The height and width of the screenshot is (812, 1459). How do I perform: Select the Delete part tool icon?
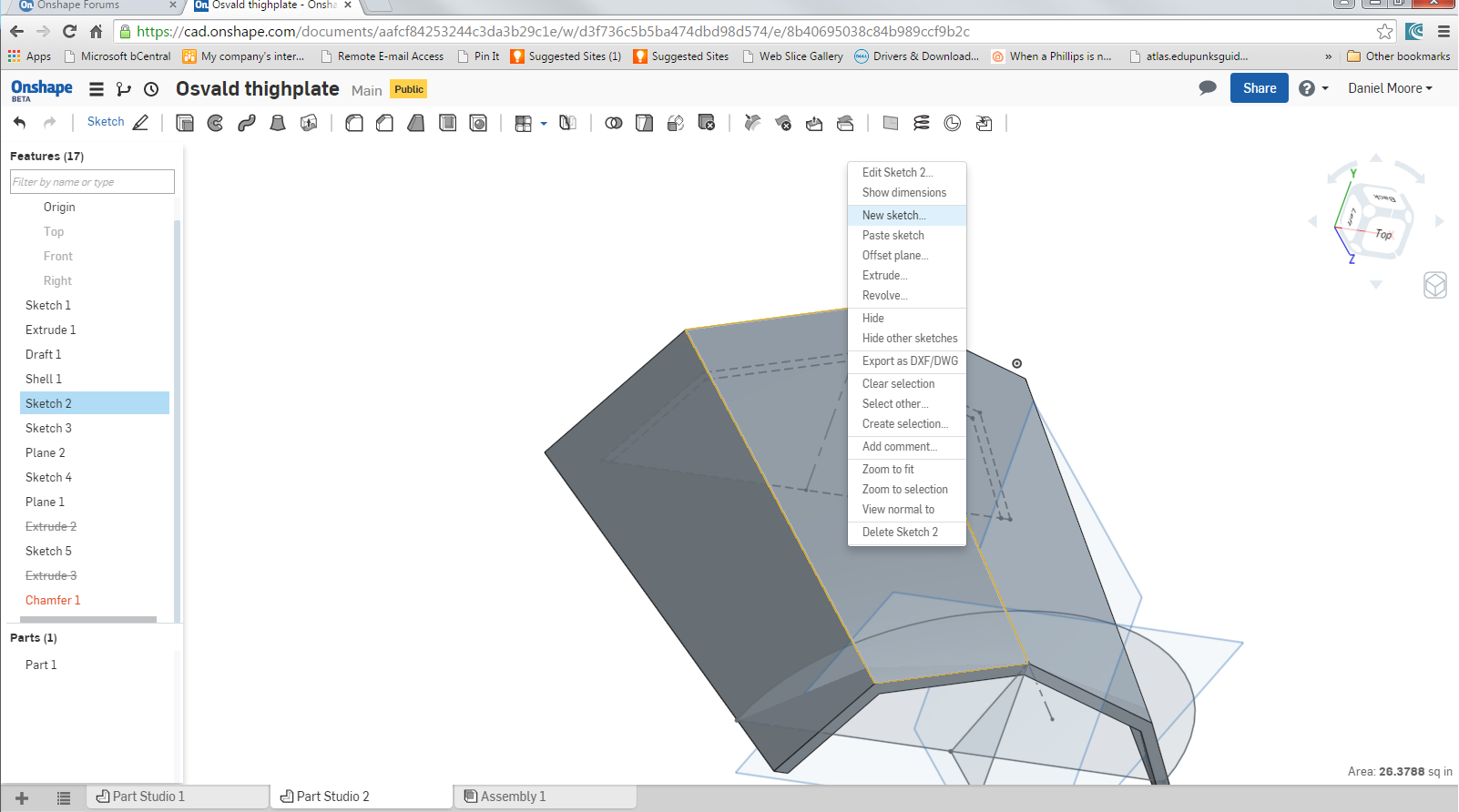(x=707, y=123)
